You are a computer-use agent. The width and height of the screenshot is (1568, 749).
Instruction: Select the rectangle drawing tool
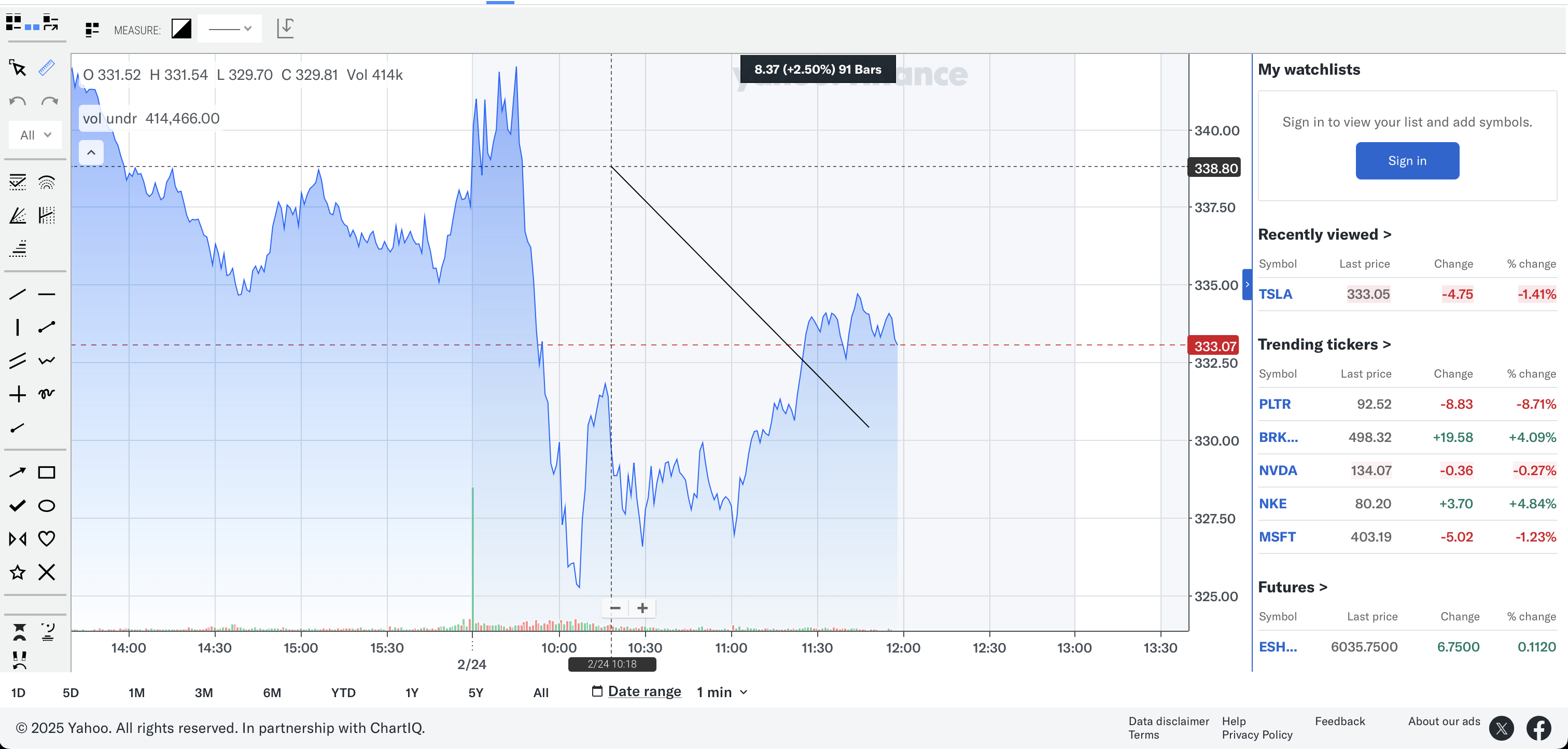(x=47, y=473)
